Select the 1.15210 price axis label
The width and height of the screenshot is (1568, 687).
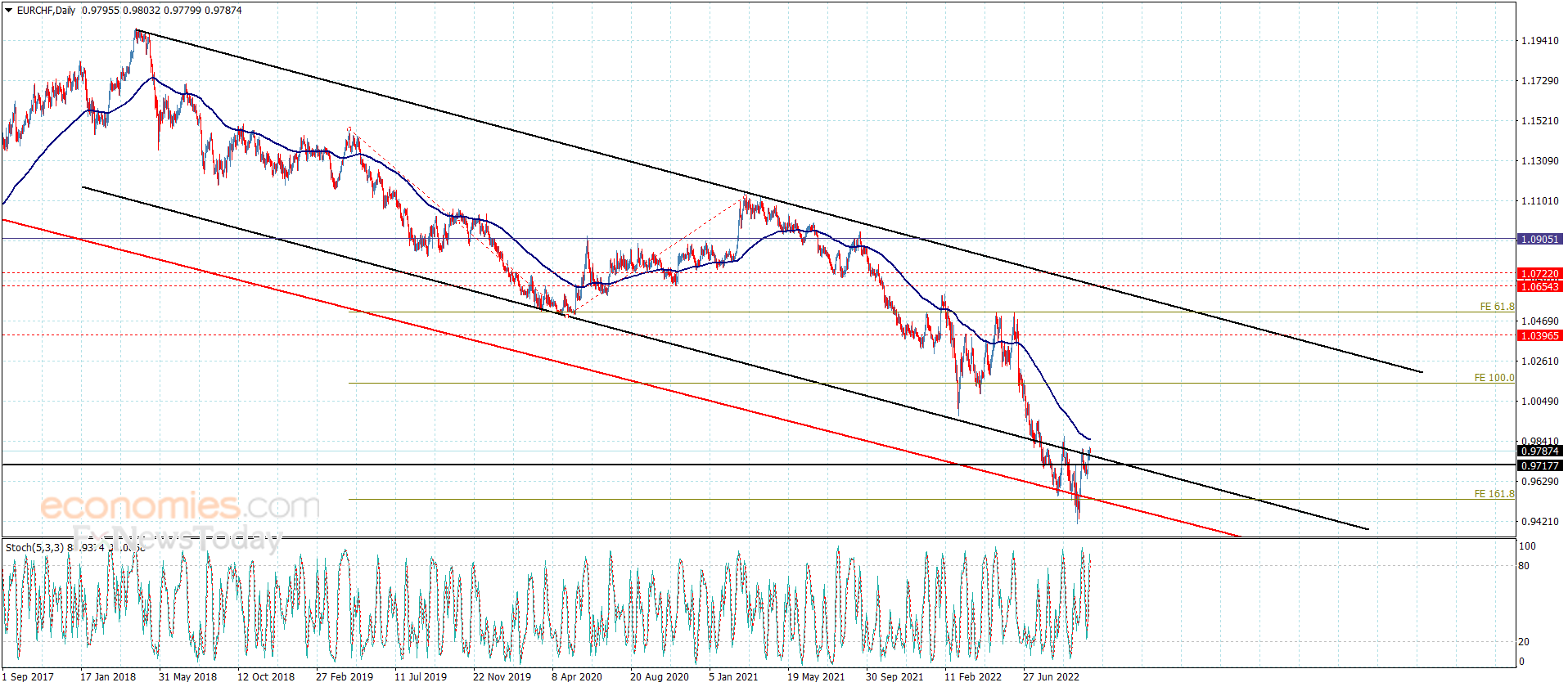[1539, 121]
